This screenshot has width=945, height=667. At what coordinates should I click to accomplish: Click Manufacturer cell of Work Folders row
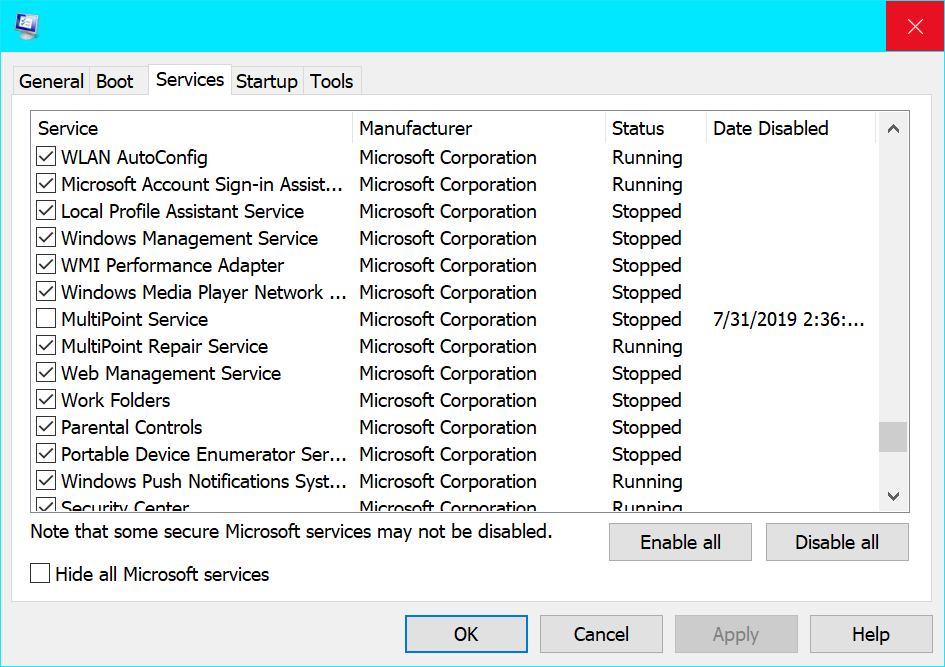pyautogui.click(x=448, y=401)
